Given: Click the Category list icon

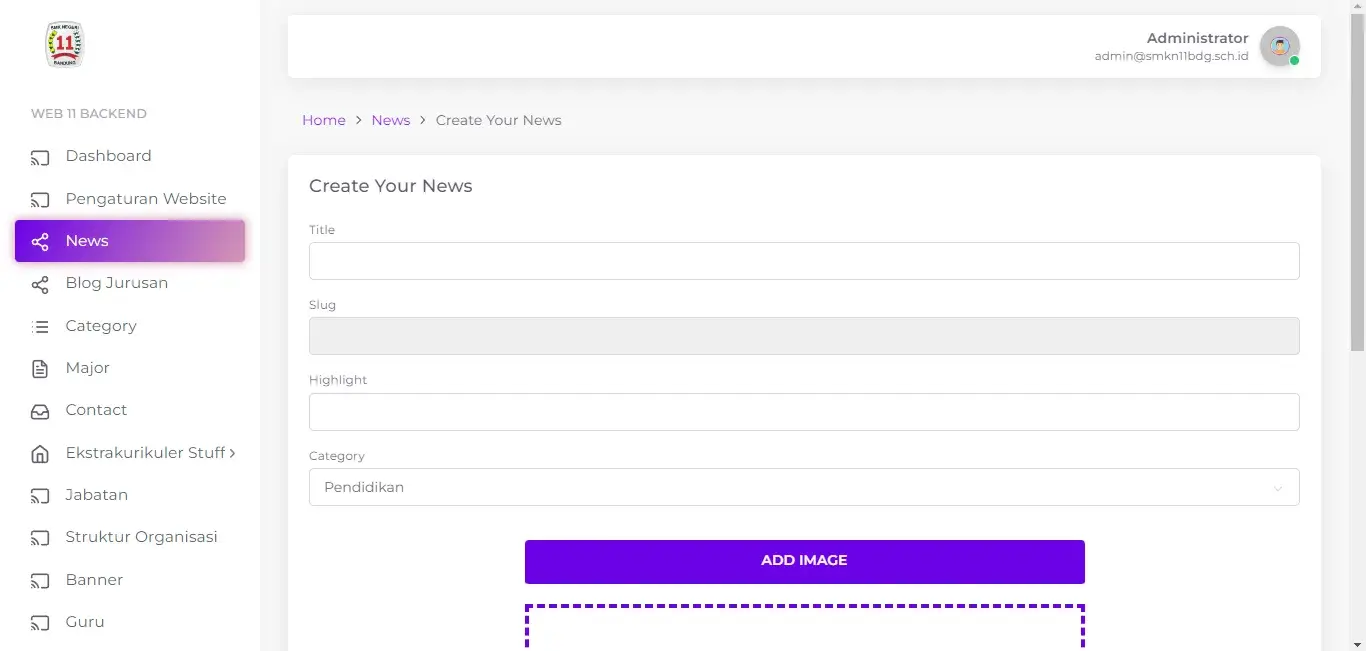Looking at the screenshot, I should click(40, 326).
